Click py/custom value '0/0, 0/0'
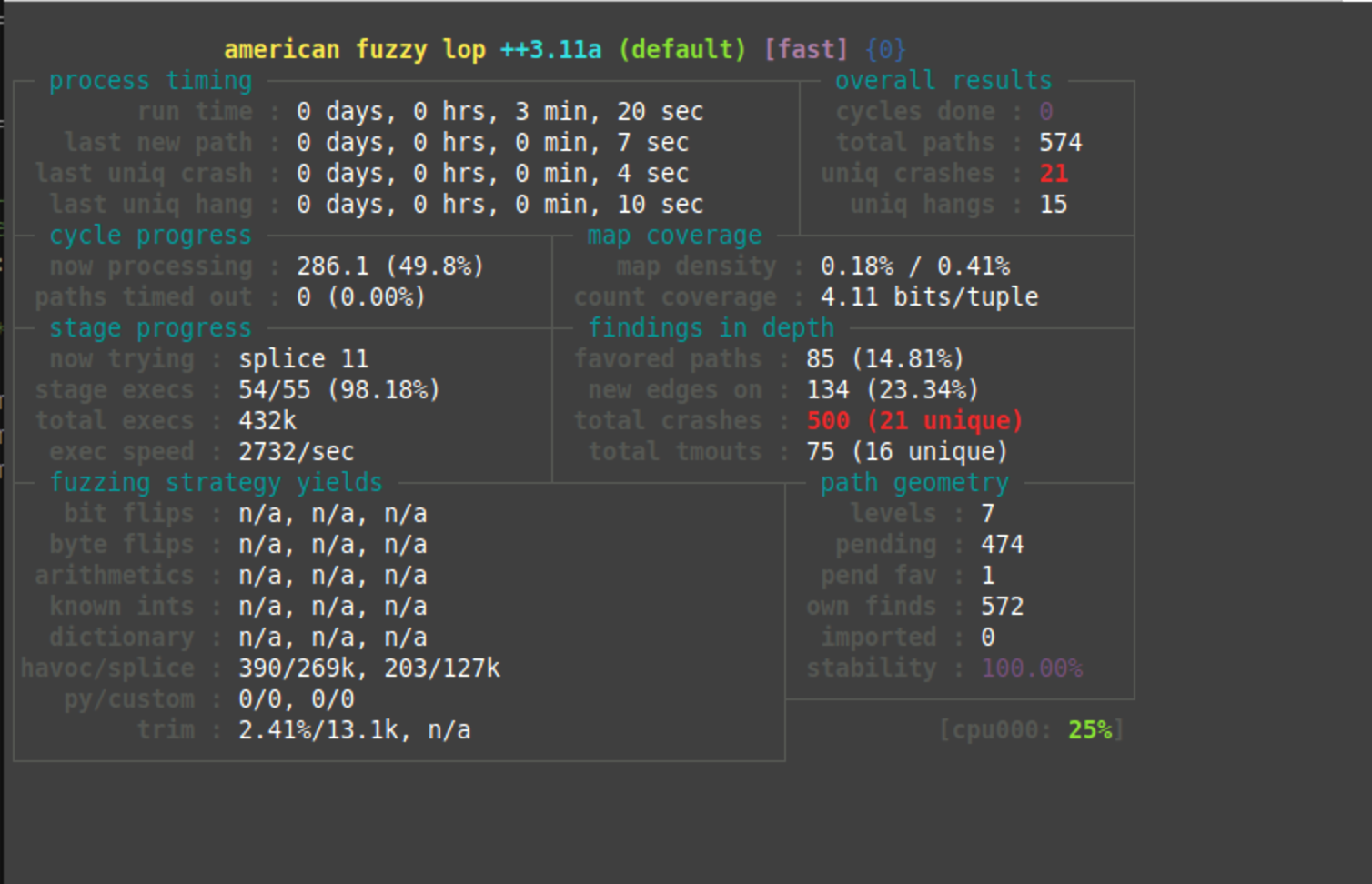The image size is (1372, 884). (x=297, y=698)
